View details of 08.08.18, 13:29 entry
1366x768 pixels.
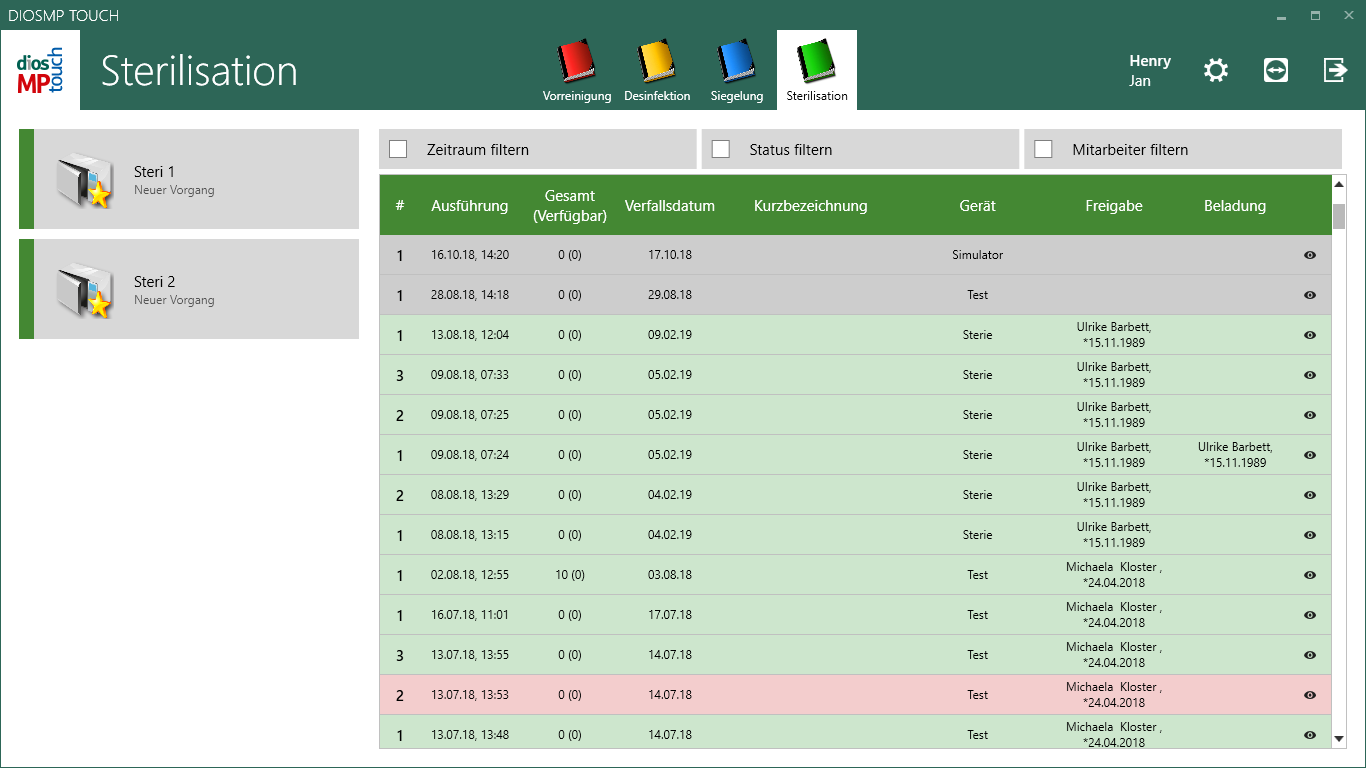click(x=1310, y=495)
